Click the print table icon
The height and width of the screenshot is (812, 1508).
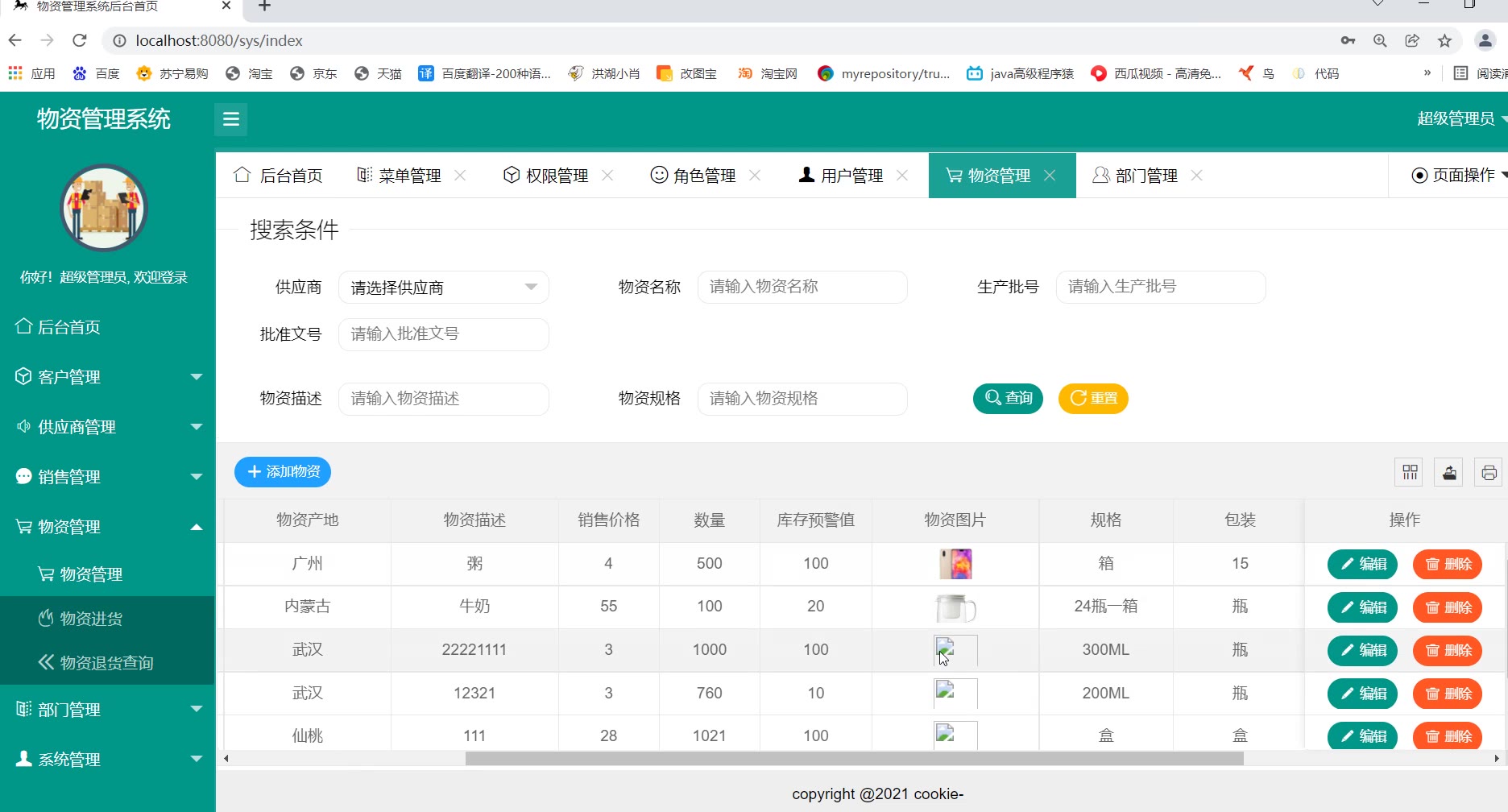click(1489, 472)
